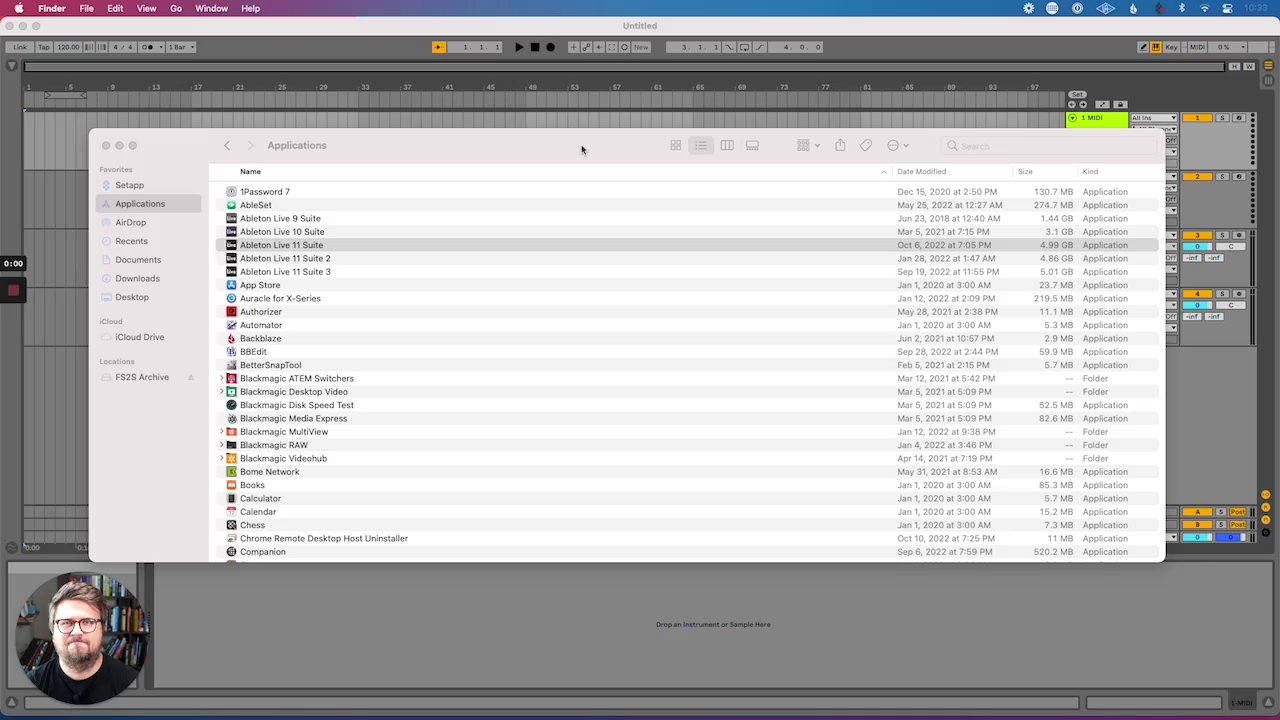Image resolution: width=1280 pixels, height=720 pixels.
Task: Toggle Ableton Draw Mode pencil icon
Action: (1143, 47)
